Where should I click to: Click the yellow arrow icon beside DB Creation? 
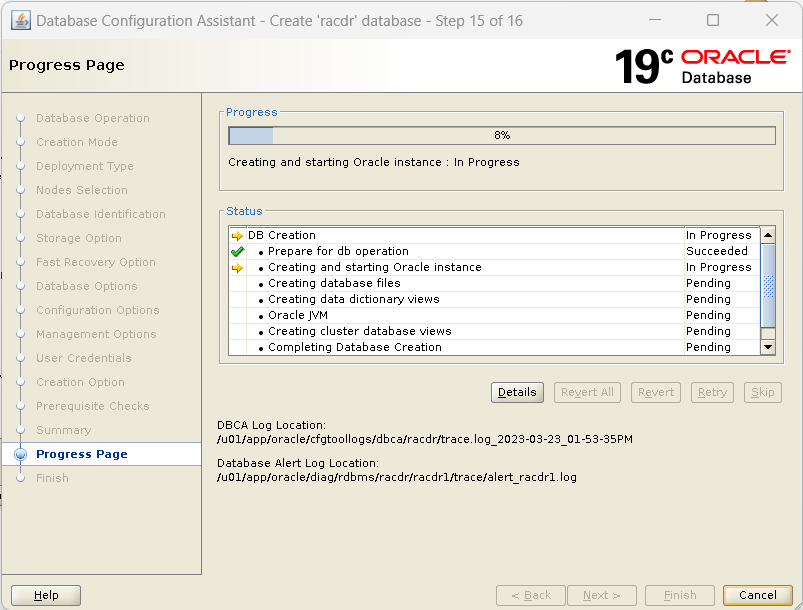pyautogui.click(x=237, y=236)
